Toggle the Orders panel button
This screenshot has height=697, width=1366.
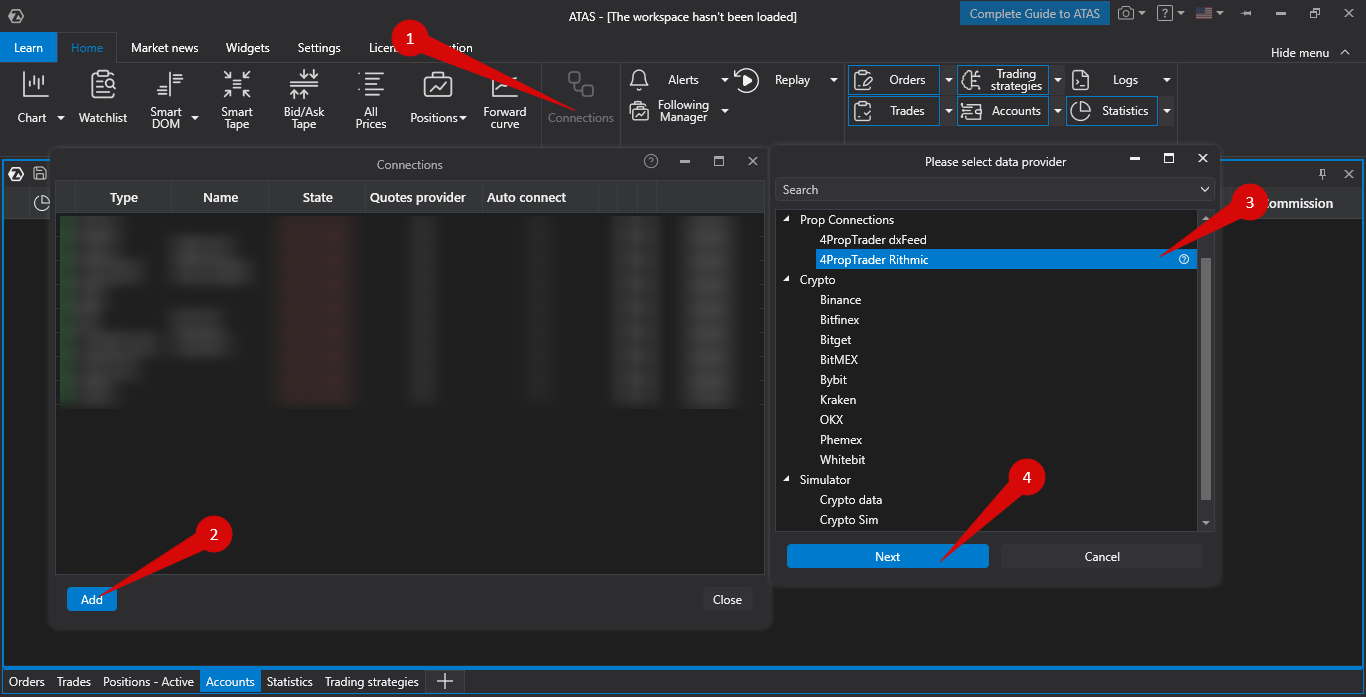(x=894, y=80)
